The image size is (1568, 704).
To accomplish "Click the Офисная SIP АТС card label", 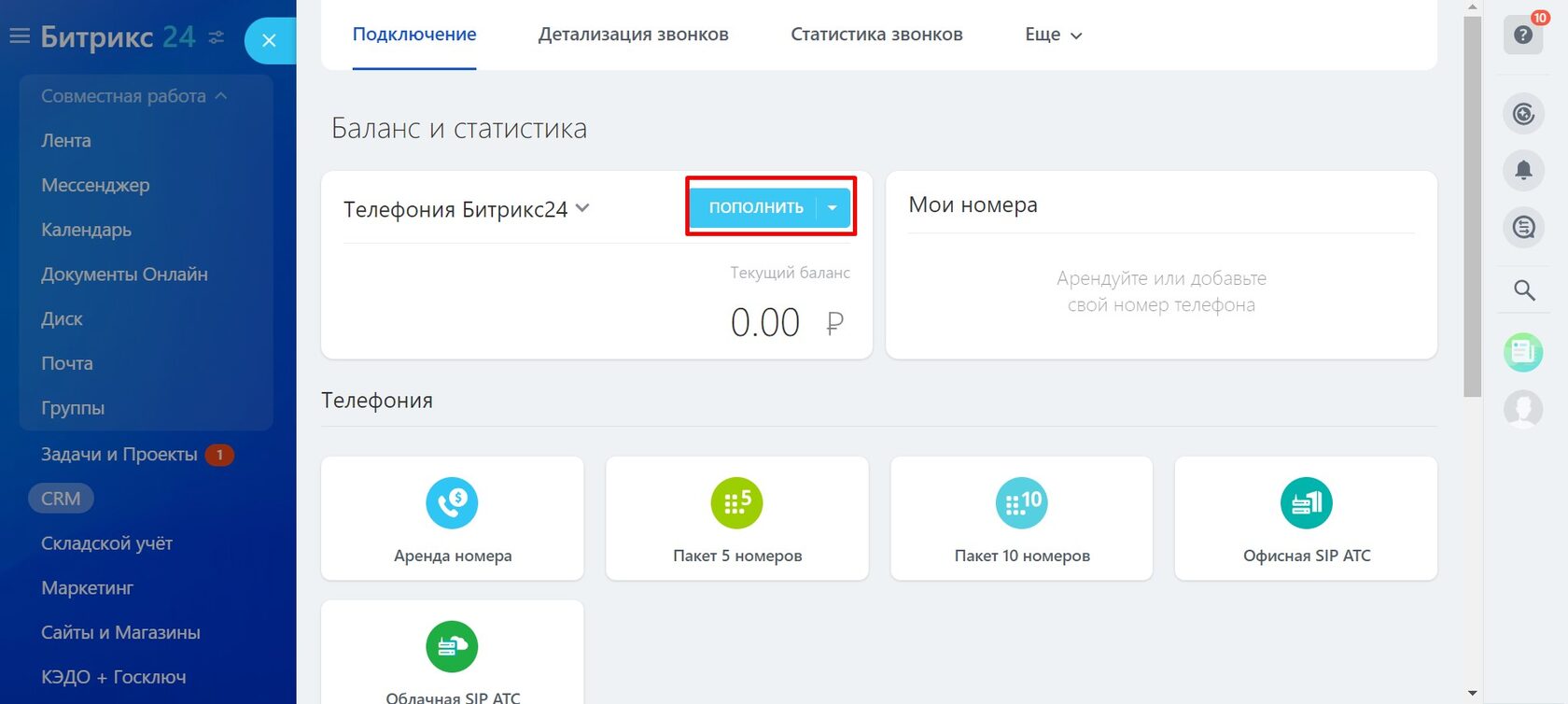I will pyautogui.click(x=1307, y=556).
